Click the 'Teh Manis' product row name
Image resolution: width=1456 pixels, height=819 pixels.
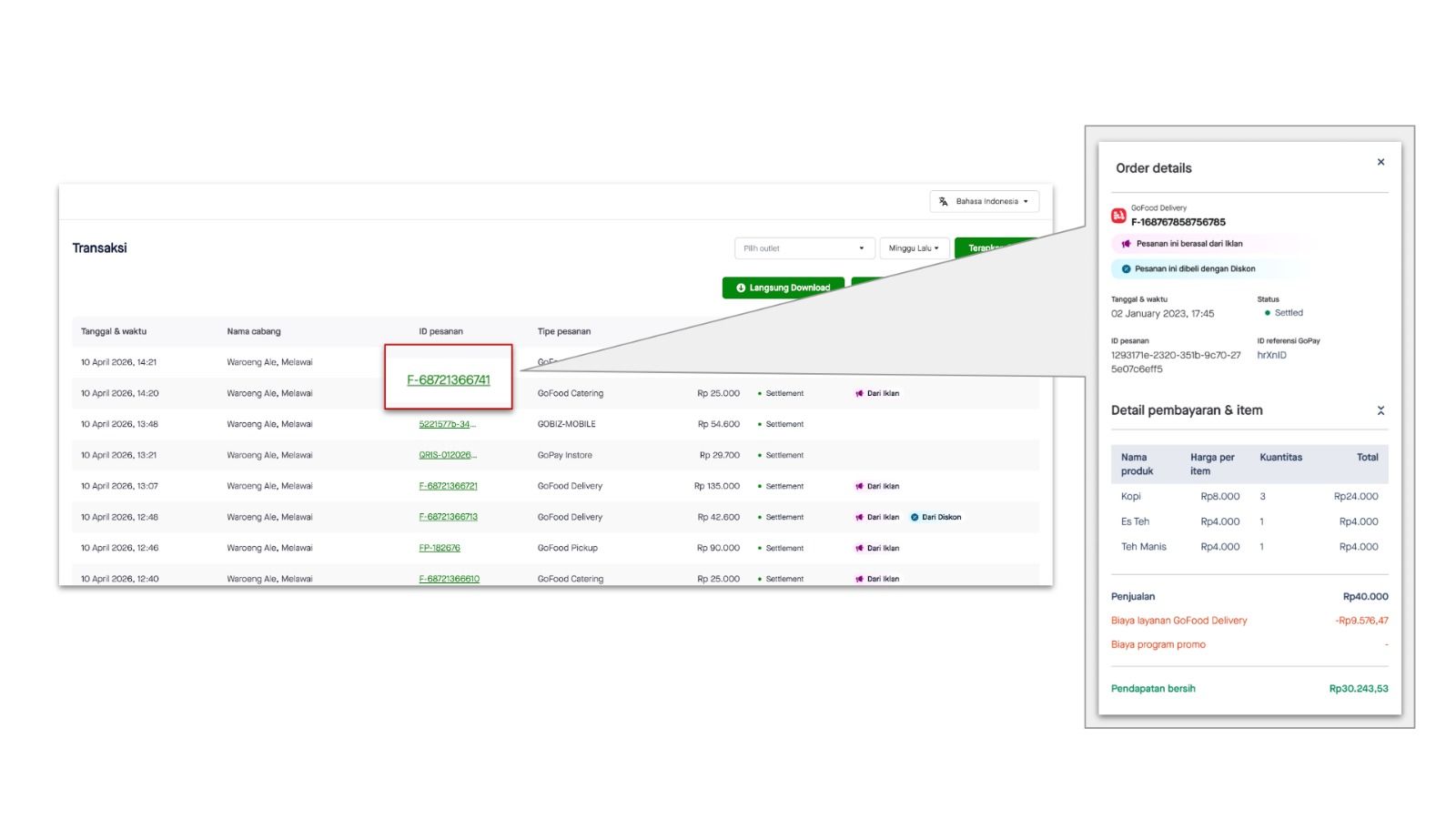point(1144,547)
